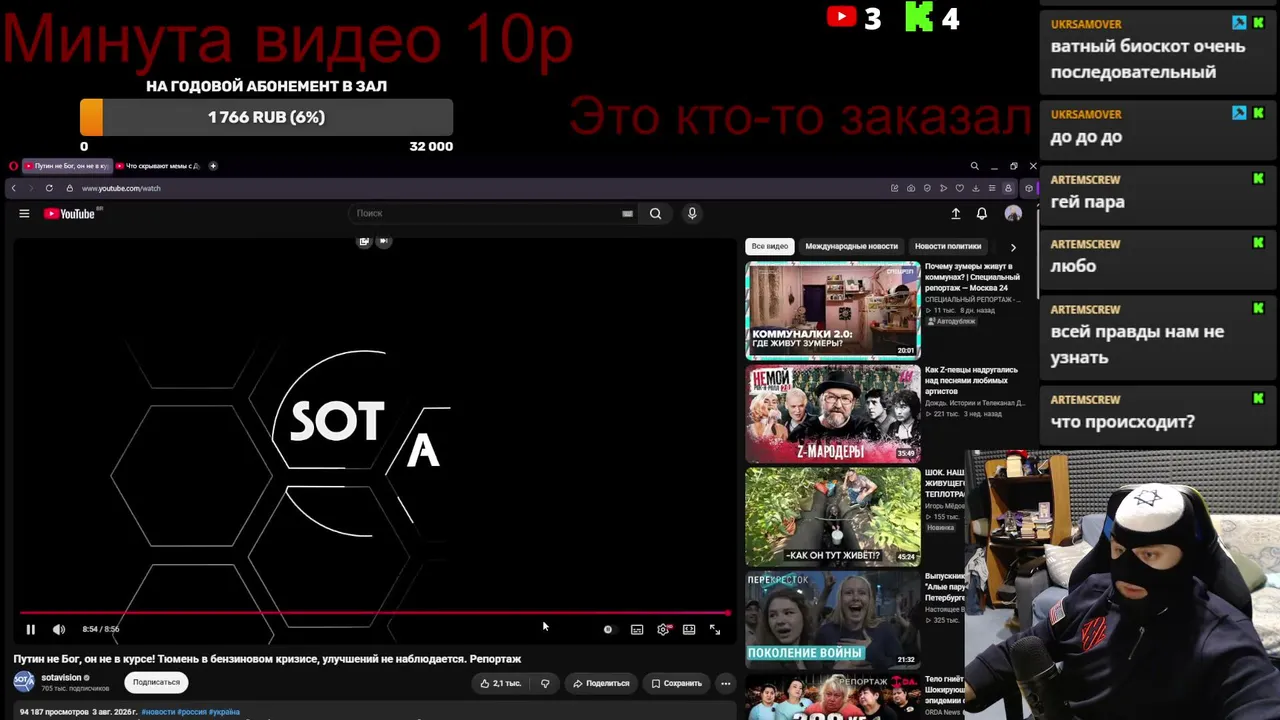The height and width of the screenshot is (720, 1280).
Task: Open the 'Как он тут живёт' thumbnail
Action: tap(832, 516)
